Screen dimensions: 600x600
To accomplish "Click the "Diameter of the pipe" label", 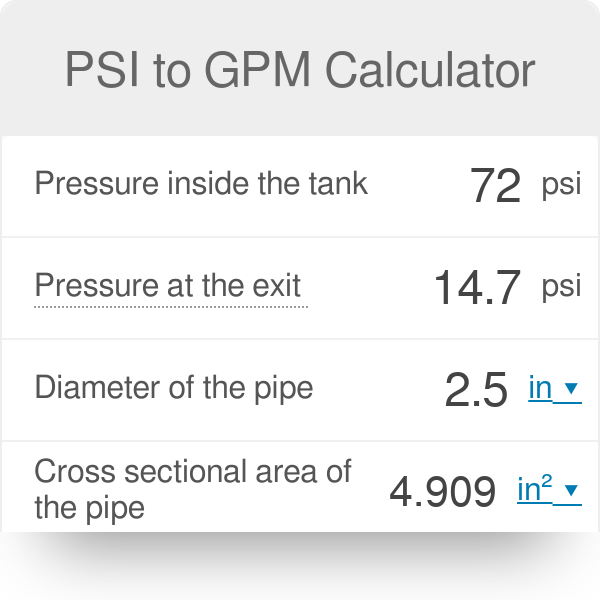I will coord(174,388).
